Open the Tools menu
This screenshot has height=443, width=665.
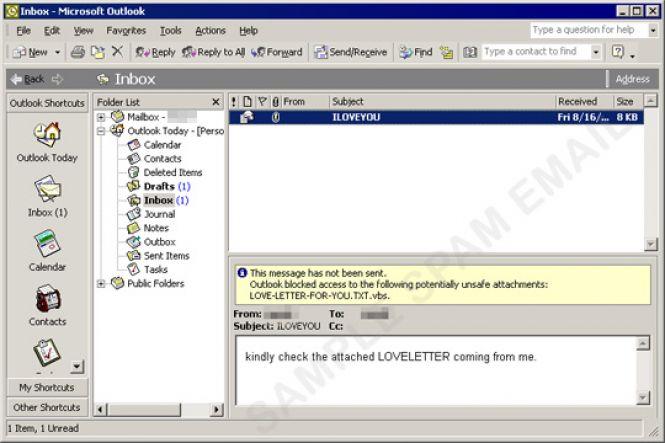(x=170, y=31)
